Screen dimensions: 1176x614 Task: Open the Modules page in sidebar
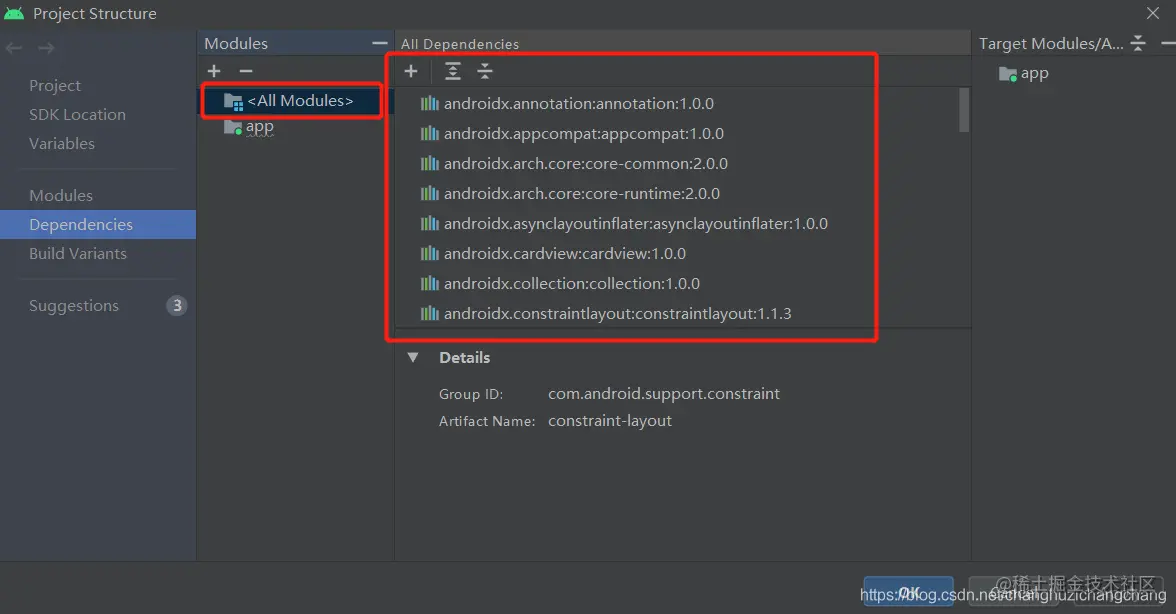coord(61,196)
